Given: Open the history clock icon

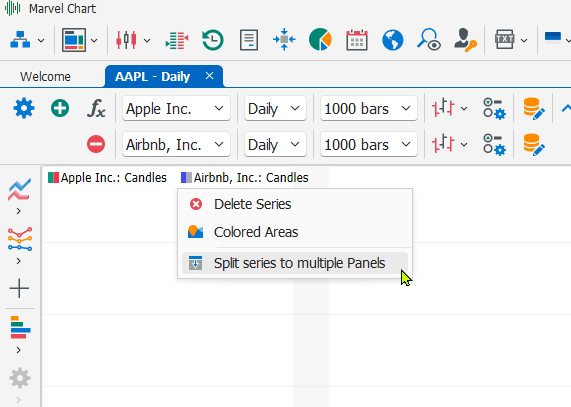Looking at the screenshot, I should pos(213,40).
